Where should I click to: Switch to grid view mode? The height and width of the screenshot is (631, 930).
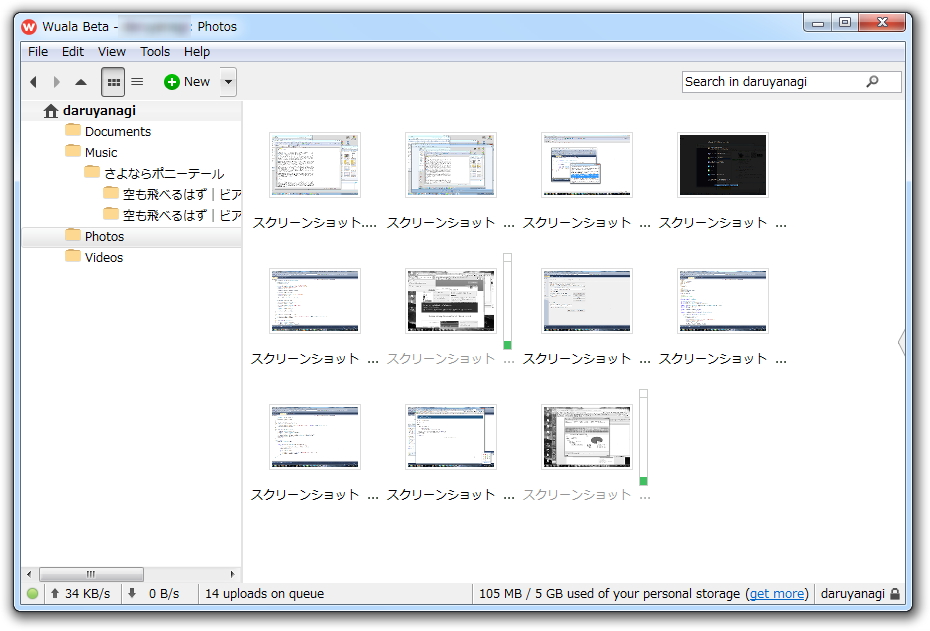[113, 81]
